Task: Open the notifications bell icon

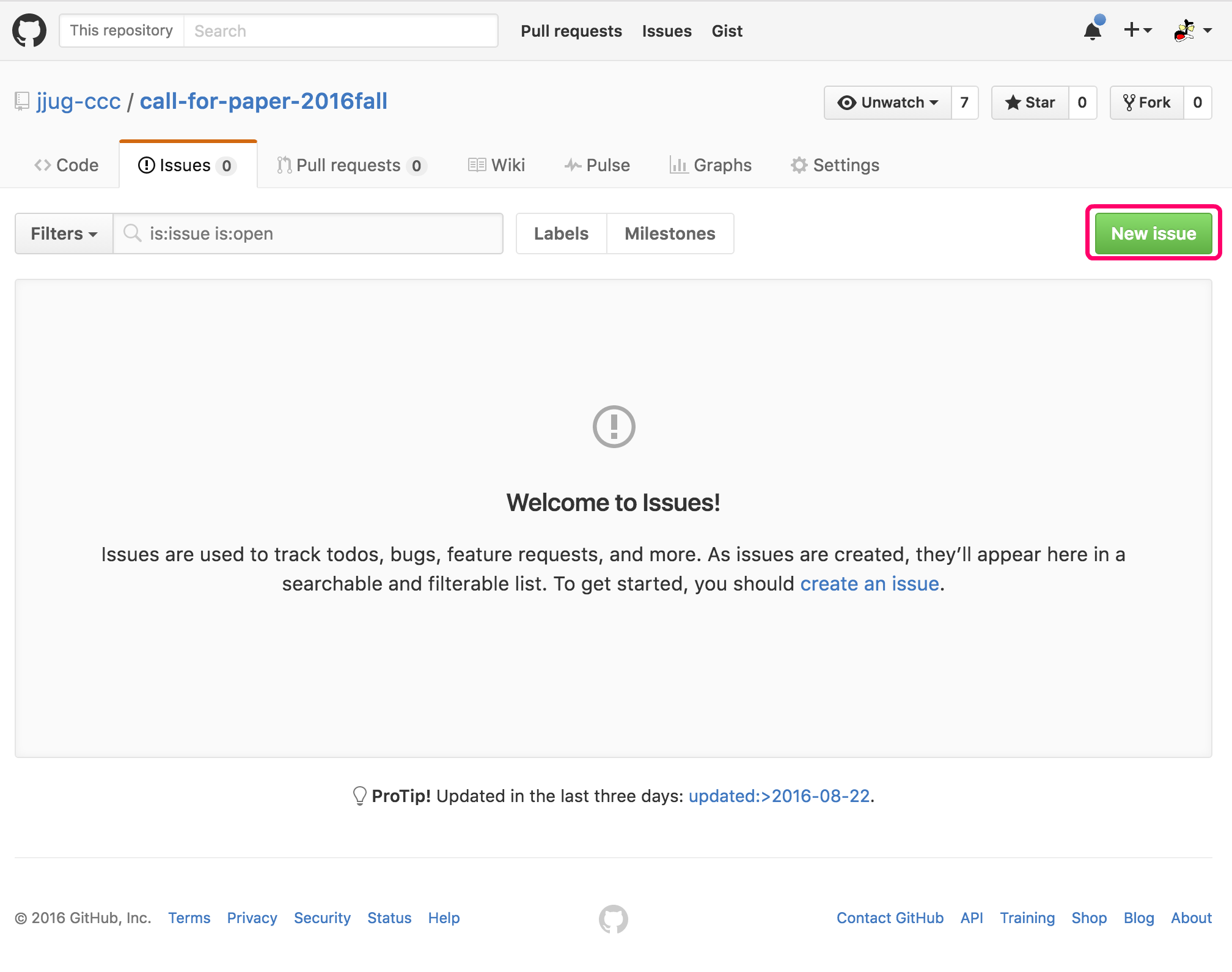Action: coord(1093,30)
